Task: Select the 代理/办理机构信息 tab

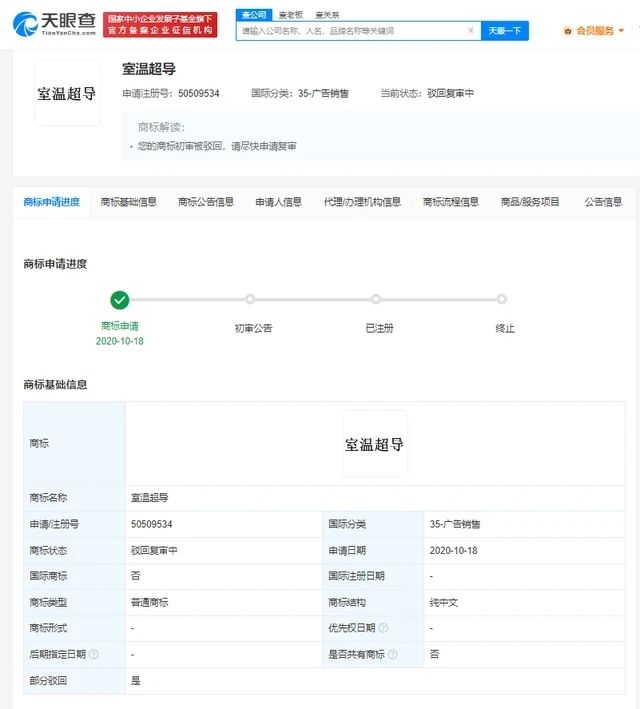Action: (x=362, y=202)
